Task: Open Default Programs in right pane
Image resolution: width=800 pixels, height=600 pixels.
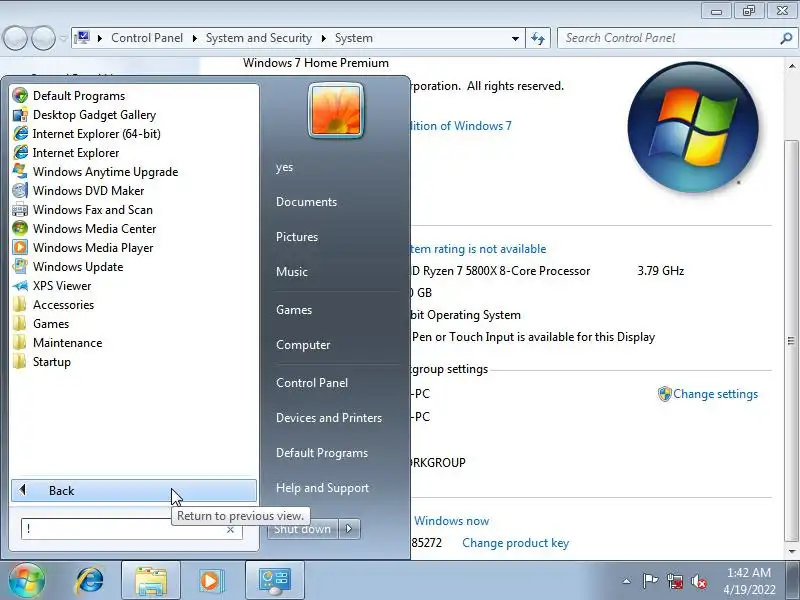Action: [x=322, y=453]
